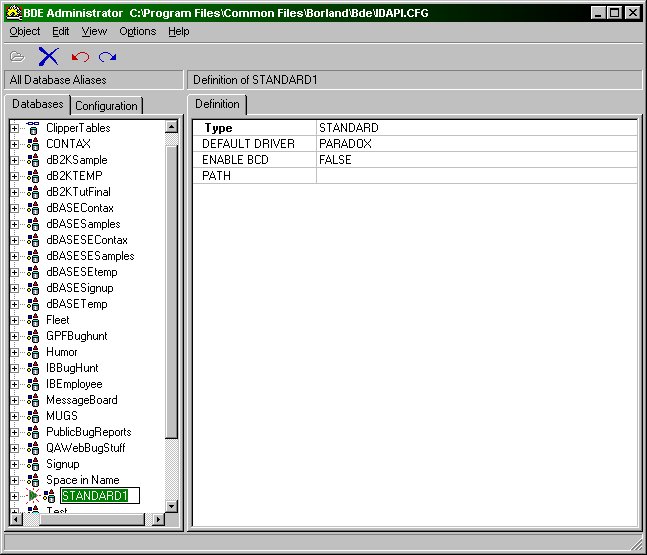The height and width of the screenshot is (555, 647).
Task: Click the dBASEContax database icon
Action: (33, 208)
